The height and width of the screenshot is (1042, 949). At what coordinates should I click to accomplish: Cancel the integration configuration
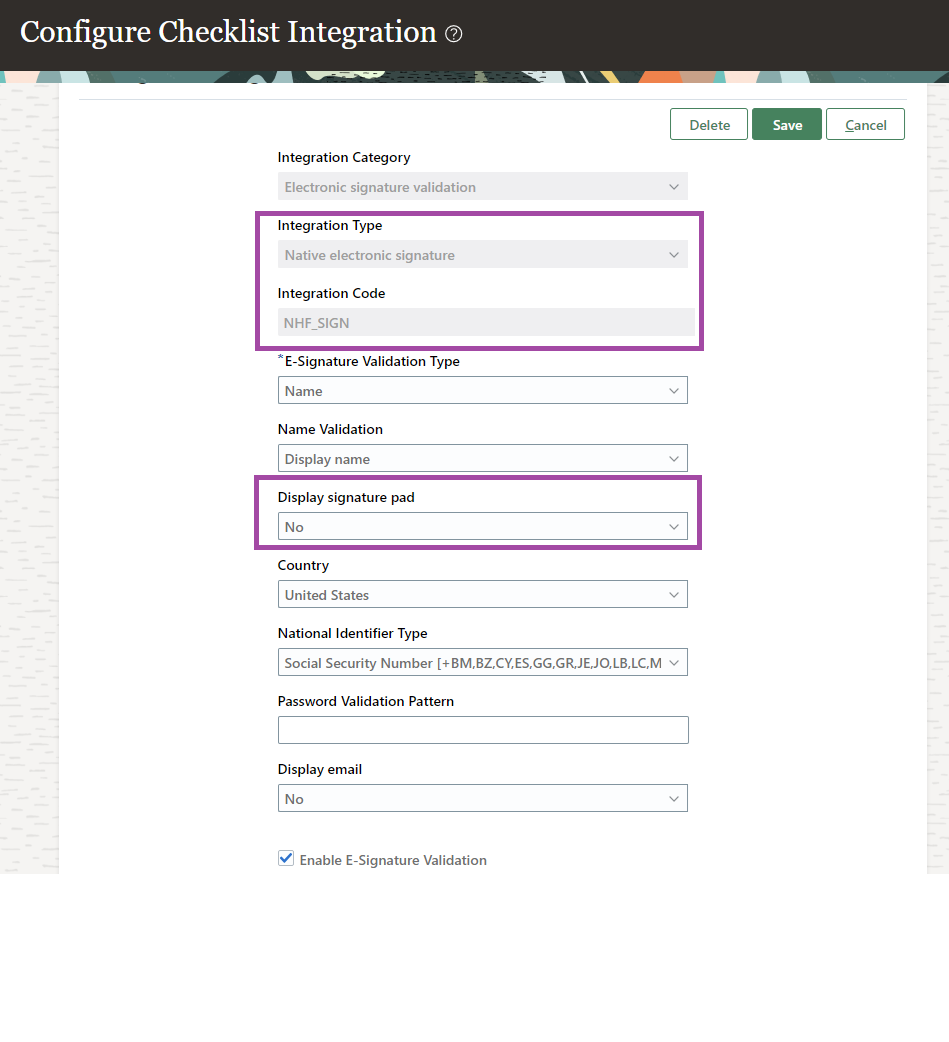pyautogui.click(x=865, y=124)
